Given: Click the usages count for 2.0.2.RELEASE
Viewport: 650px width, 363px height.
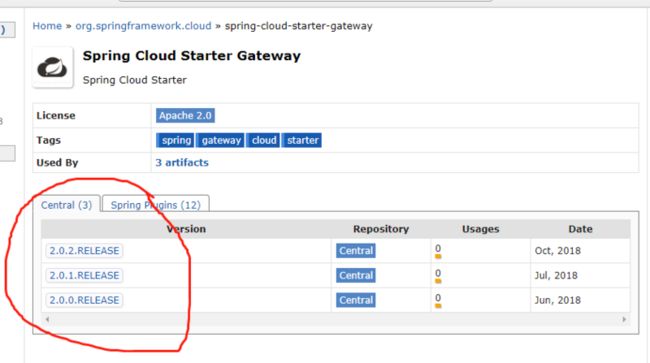Looking at the screenshot, I should point(438,250).
